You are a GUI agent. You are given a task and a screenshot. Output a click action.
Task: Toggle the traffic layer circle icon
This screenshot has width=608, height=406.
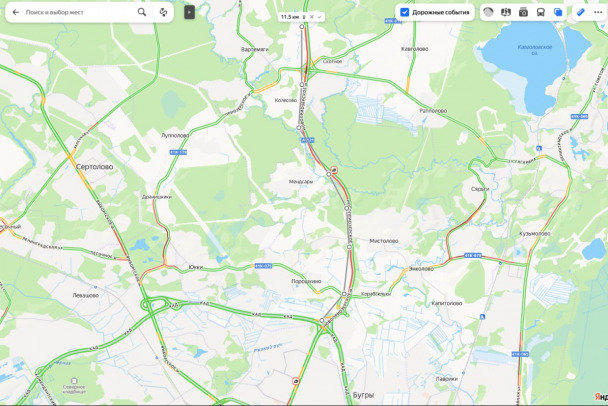(488, 12)
